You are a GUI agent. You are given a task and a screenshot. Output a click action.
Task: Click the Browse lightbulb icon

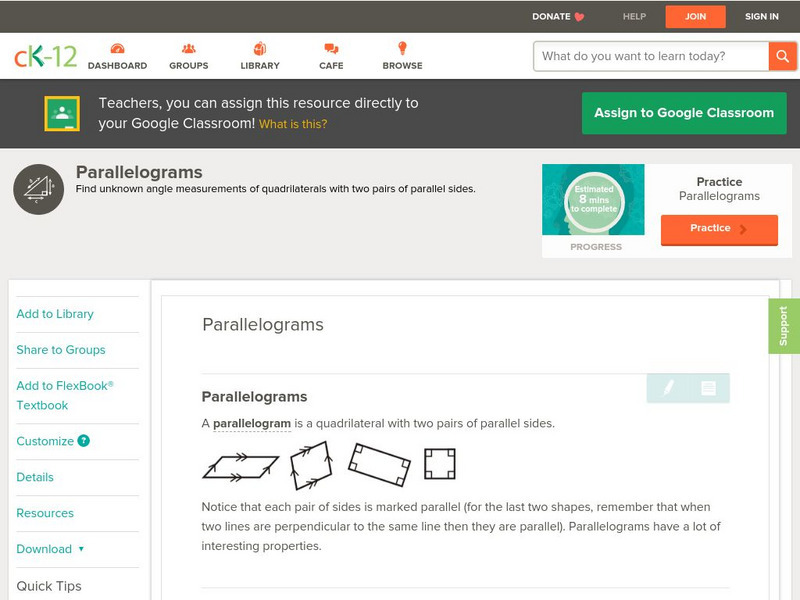(403, 49)
